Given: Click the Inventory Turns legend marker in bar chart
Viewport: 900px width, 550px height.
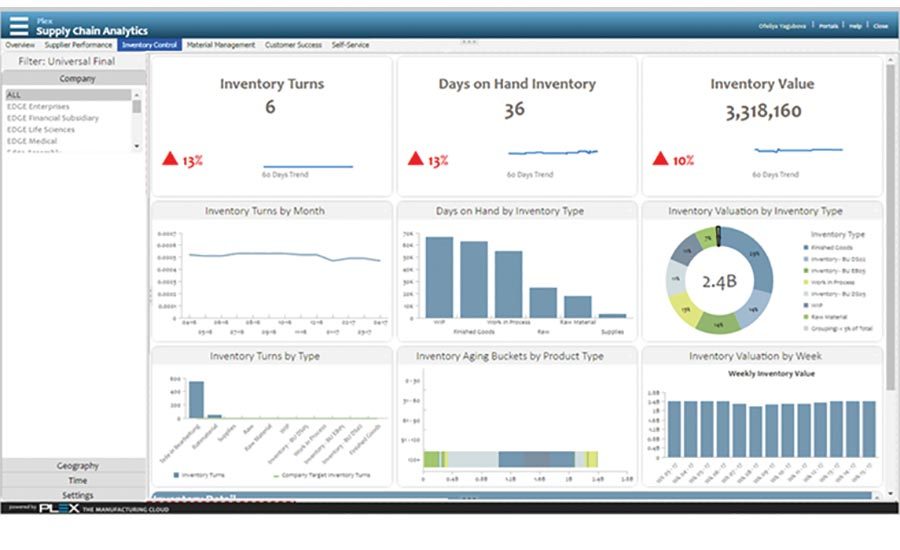Looking at the screenshot, I should pyautogui.click(x=176, y=475).
